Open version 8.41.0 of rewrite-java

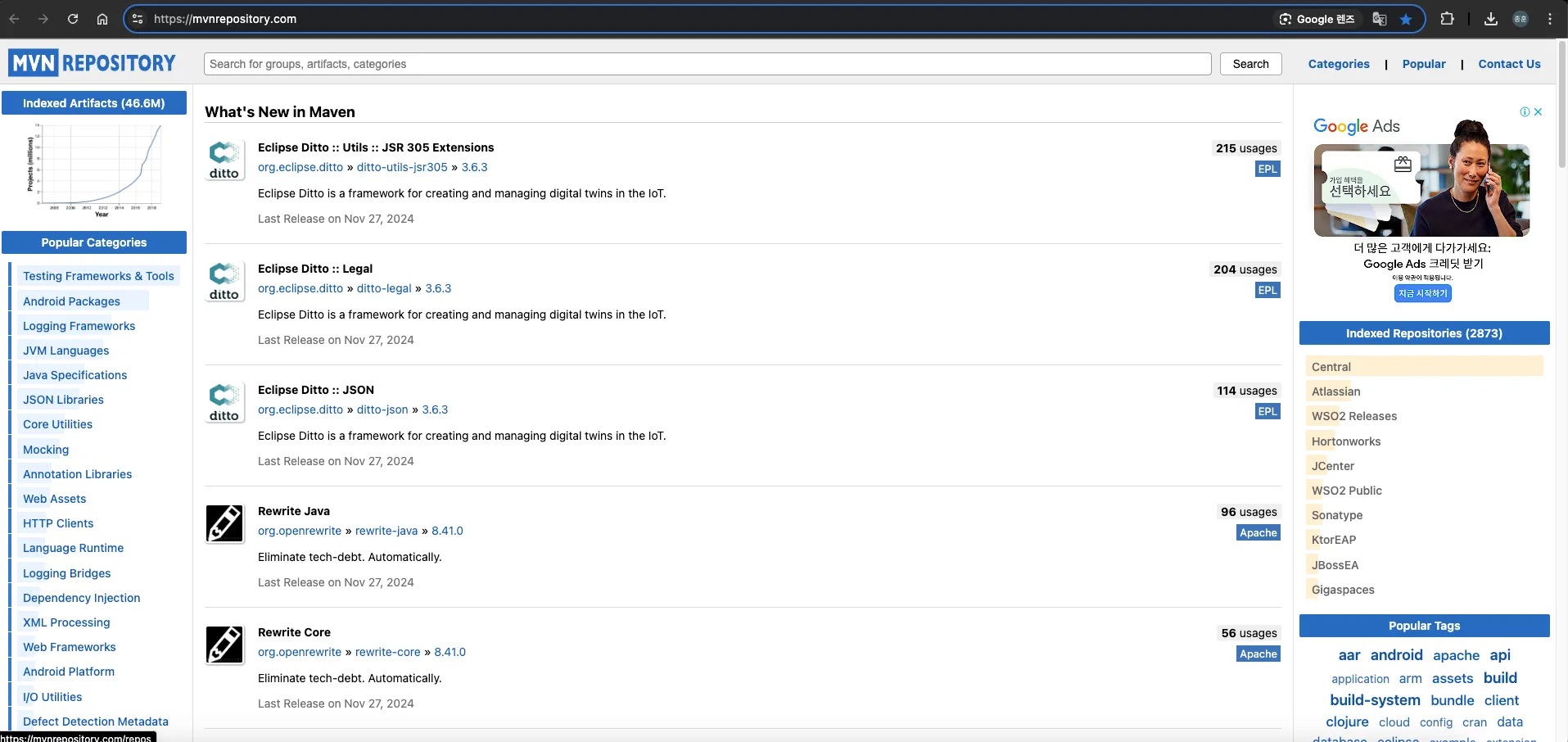point(447,531)
